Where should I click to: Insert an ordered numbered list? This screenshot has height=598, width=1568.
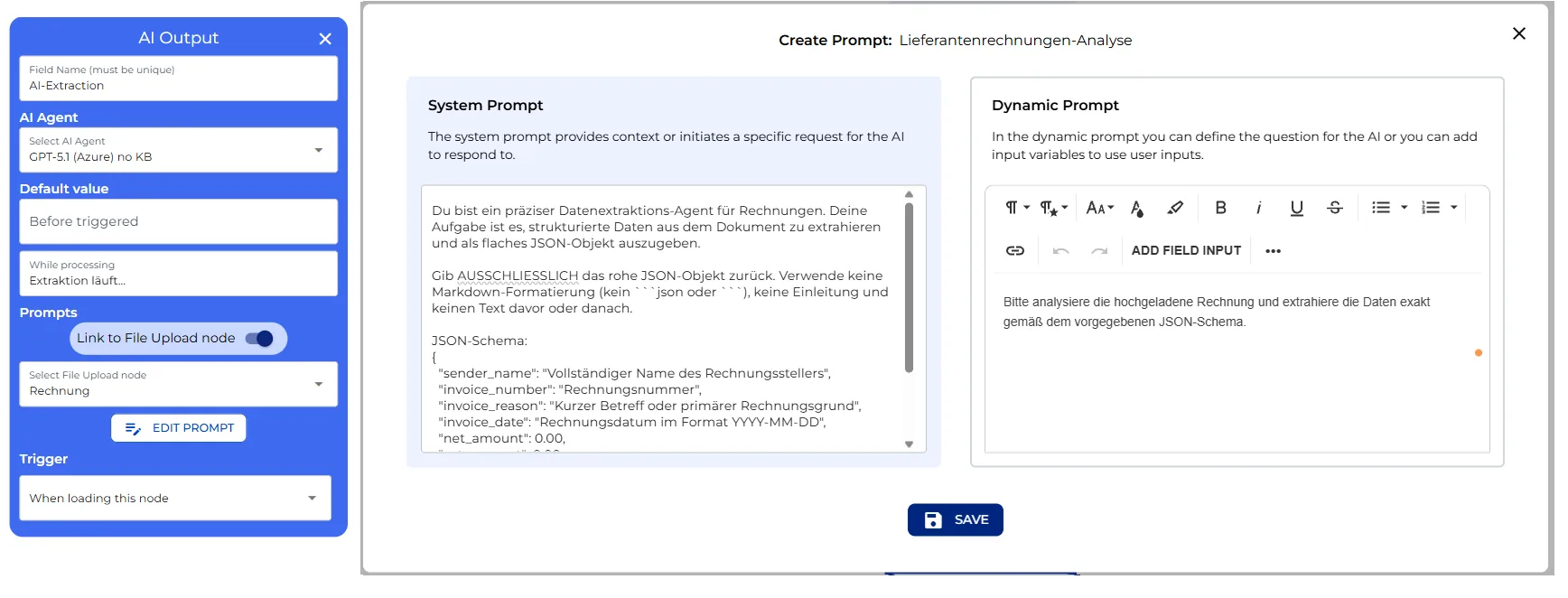click(x=1430, y=208)
